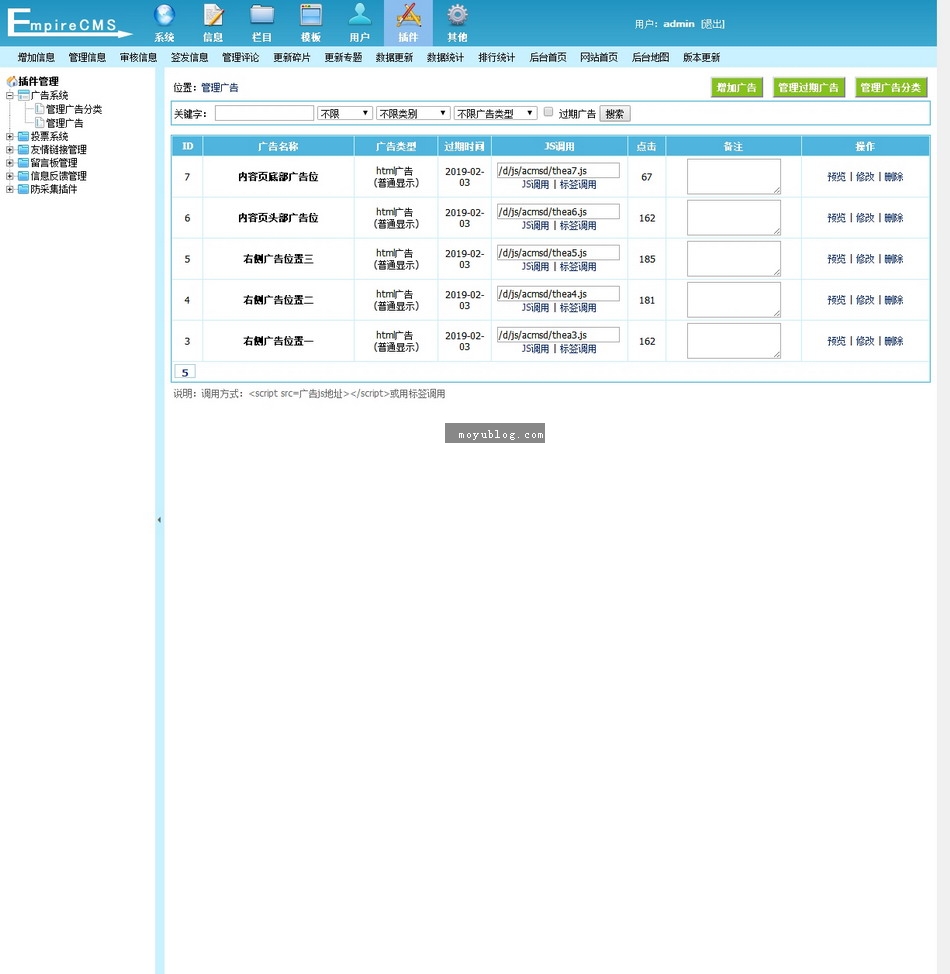
Task: Click the 留言板管理 folder icon
Action: pos(24,163)
